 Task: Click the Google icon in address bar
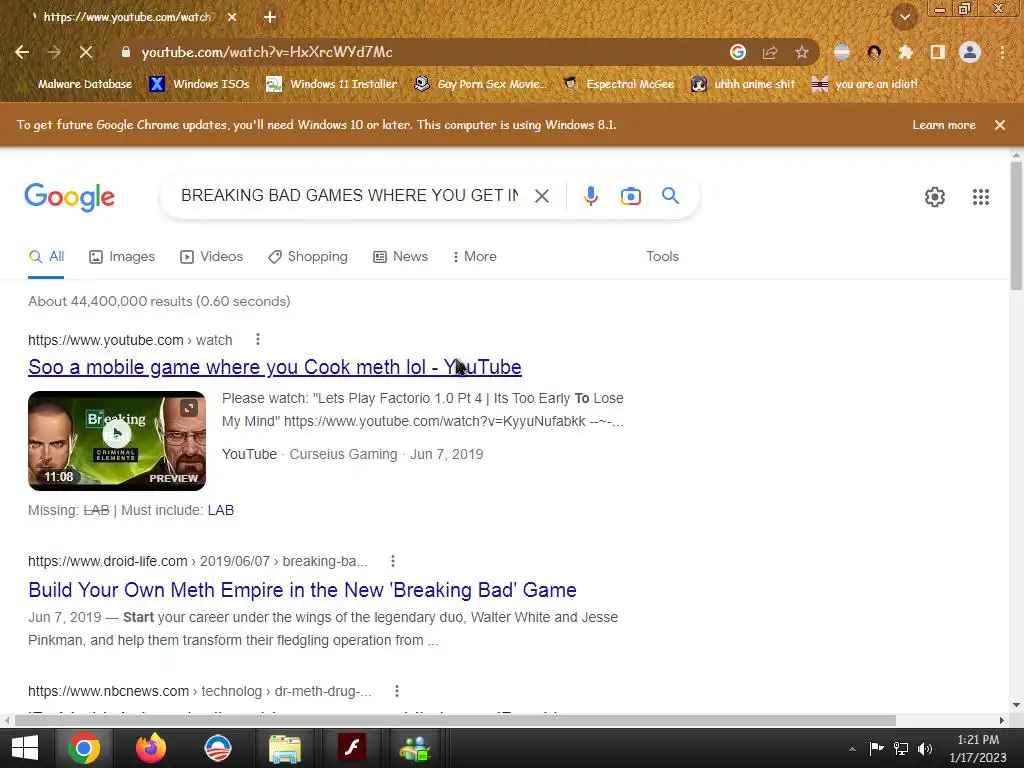point(738,52)
